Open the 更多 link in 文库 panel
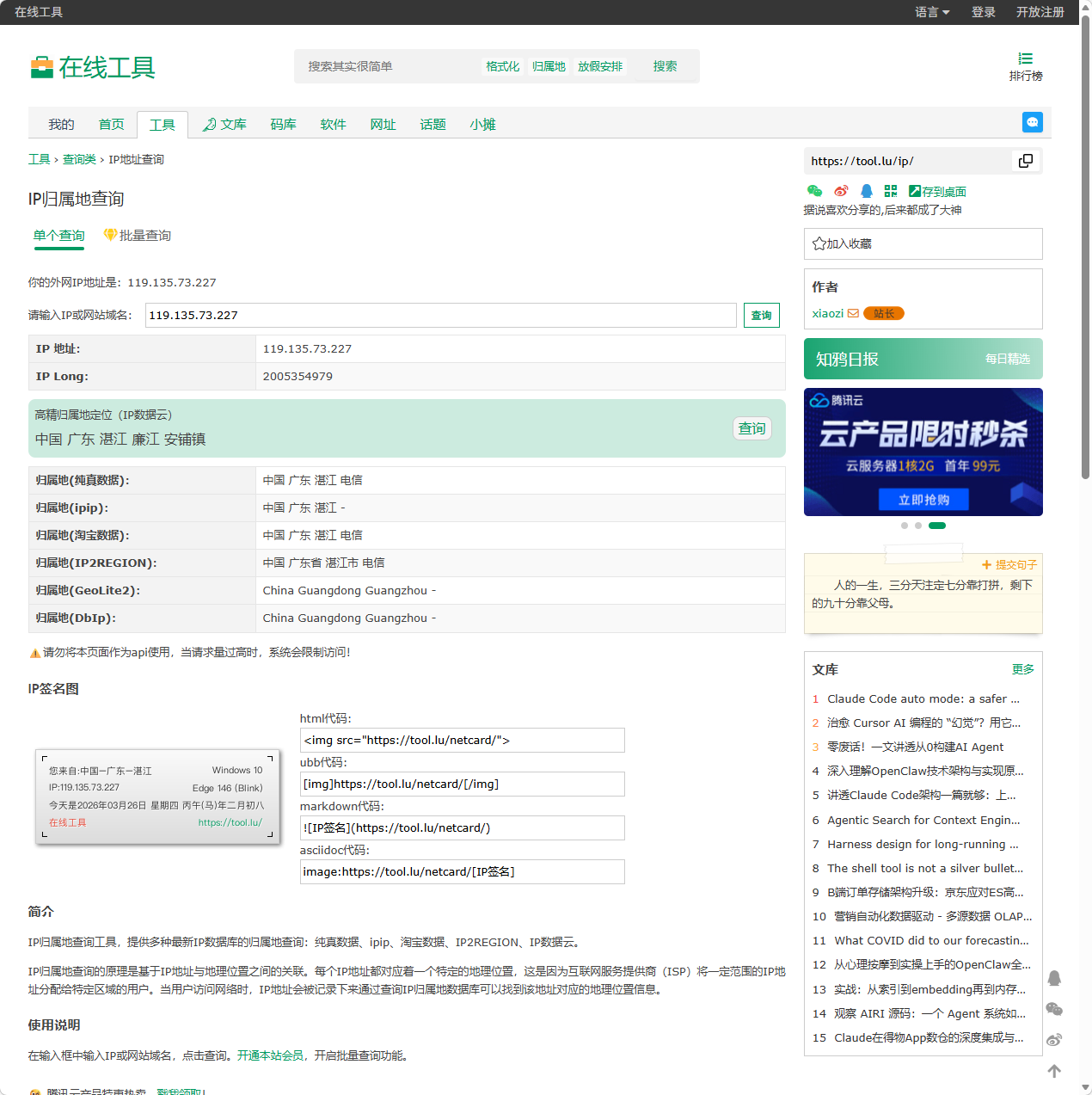The width and height of the screenshot is (1092, 1095). (1022, 669)
